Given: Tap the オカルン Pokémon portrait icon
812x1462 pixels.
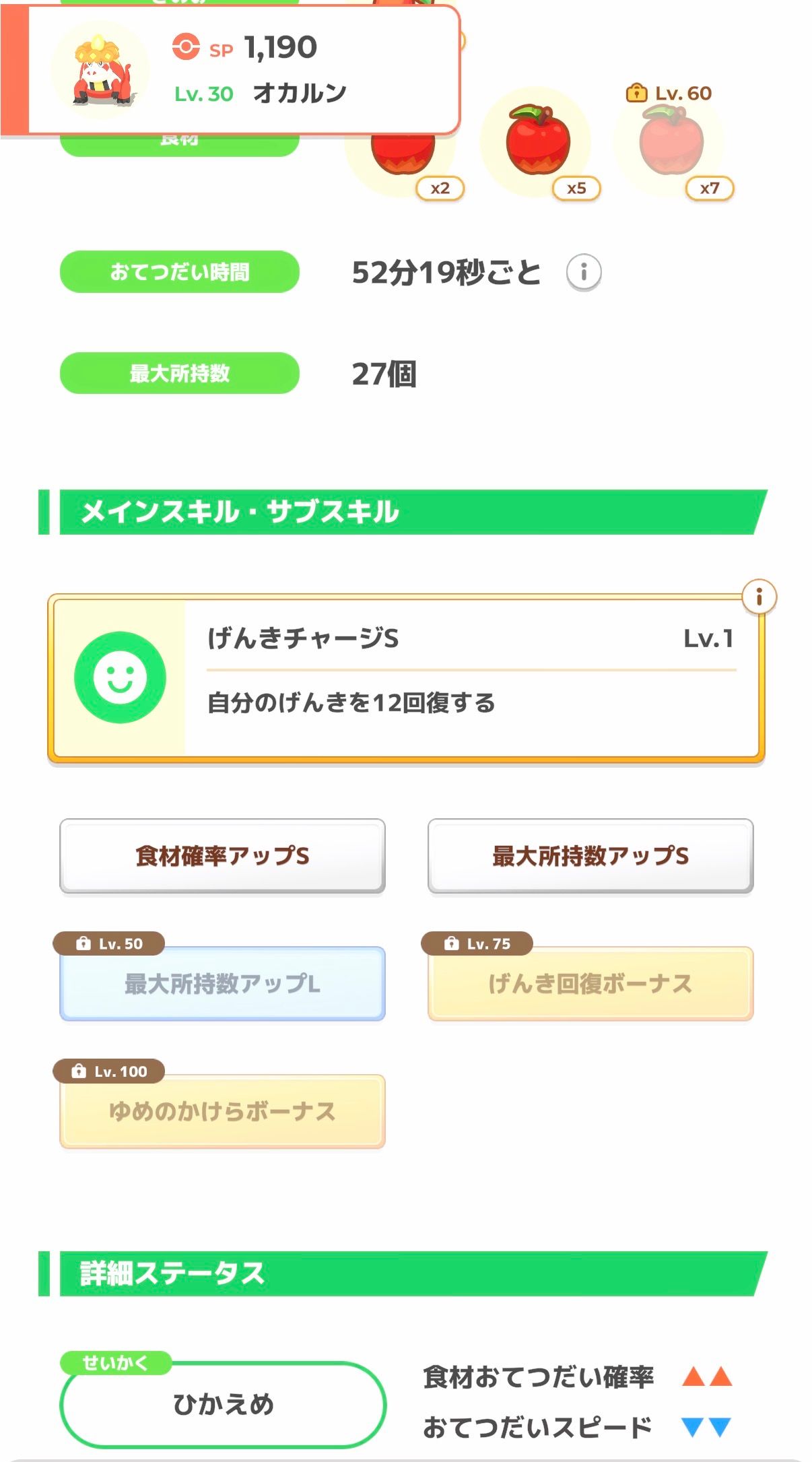Looking at the screenshot, I should tap(101, 71).
